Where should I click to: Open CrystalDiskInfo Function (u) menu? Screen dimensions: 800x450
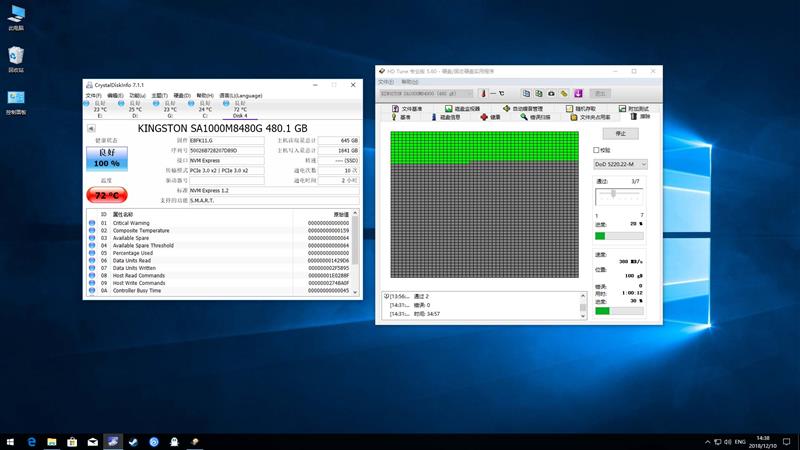click(137, 95)
